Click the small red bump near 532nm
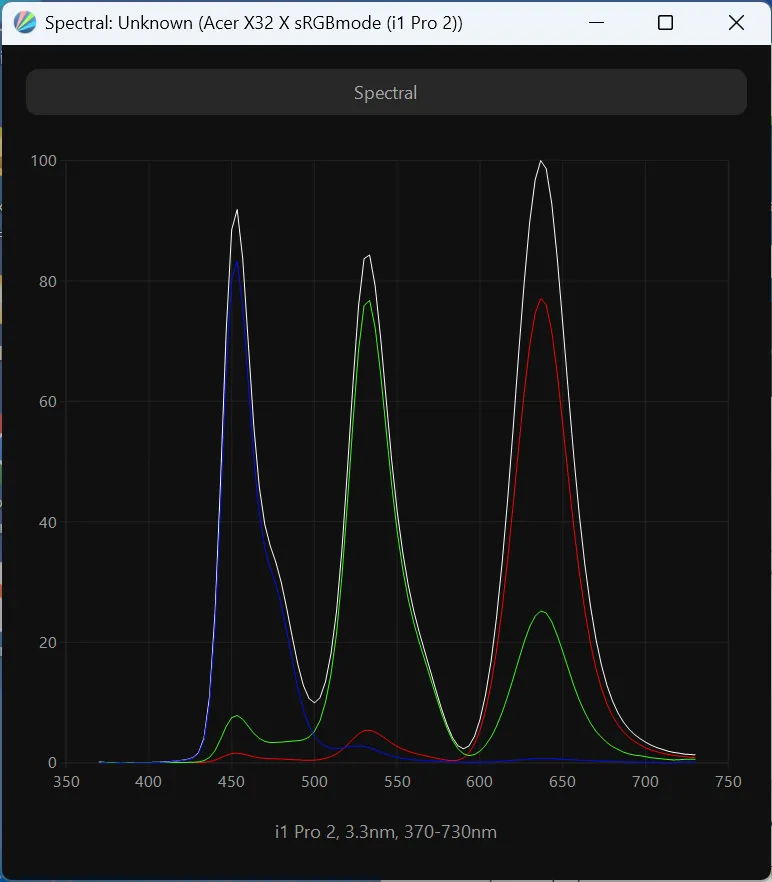This screenshot has width=772, height=882. [368, 730]
